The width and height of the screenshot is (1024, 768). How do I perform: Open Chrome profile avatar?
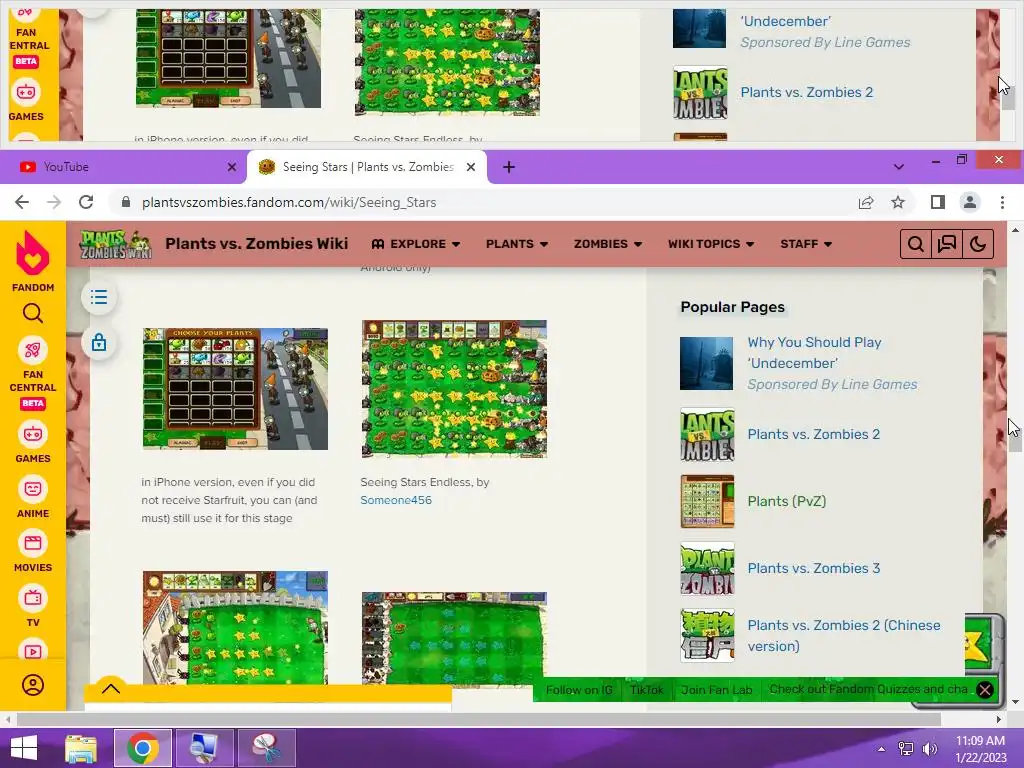coord(970,202)
